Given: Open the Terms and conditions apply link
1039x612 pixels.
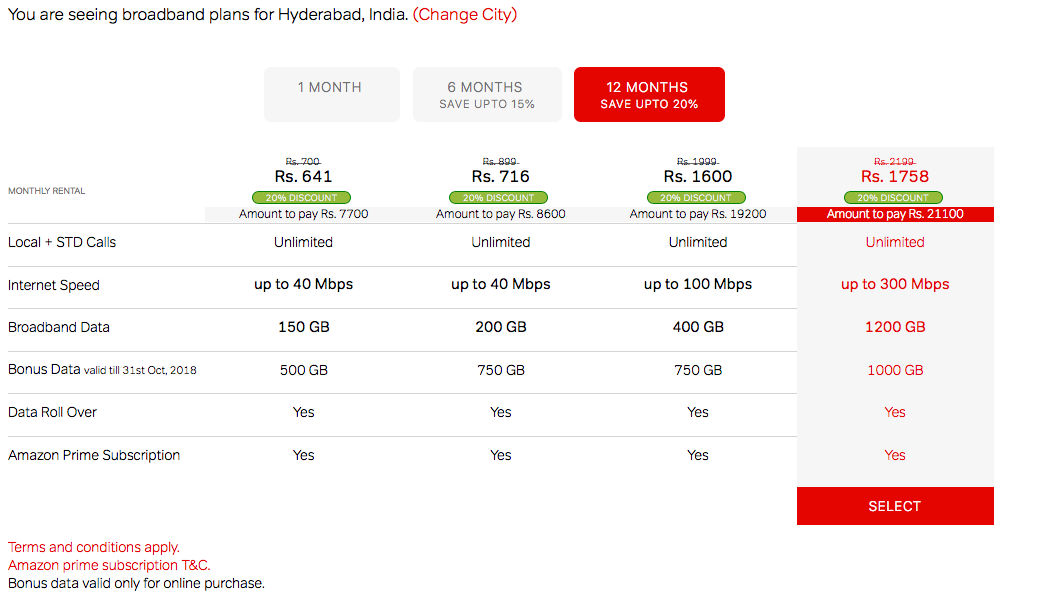Looking at the screenshot, I should [x=93, y=547].
